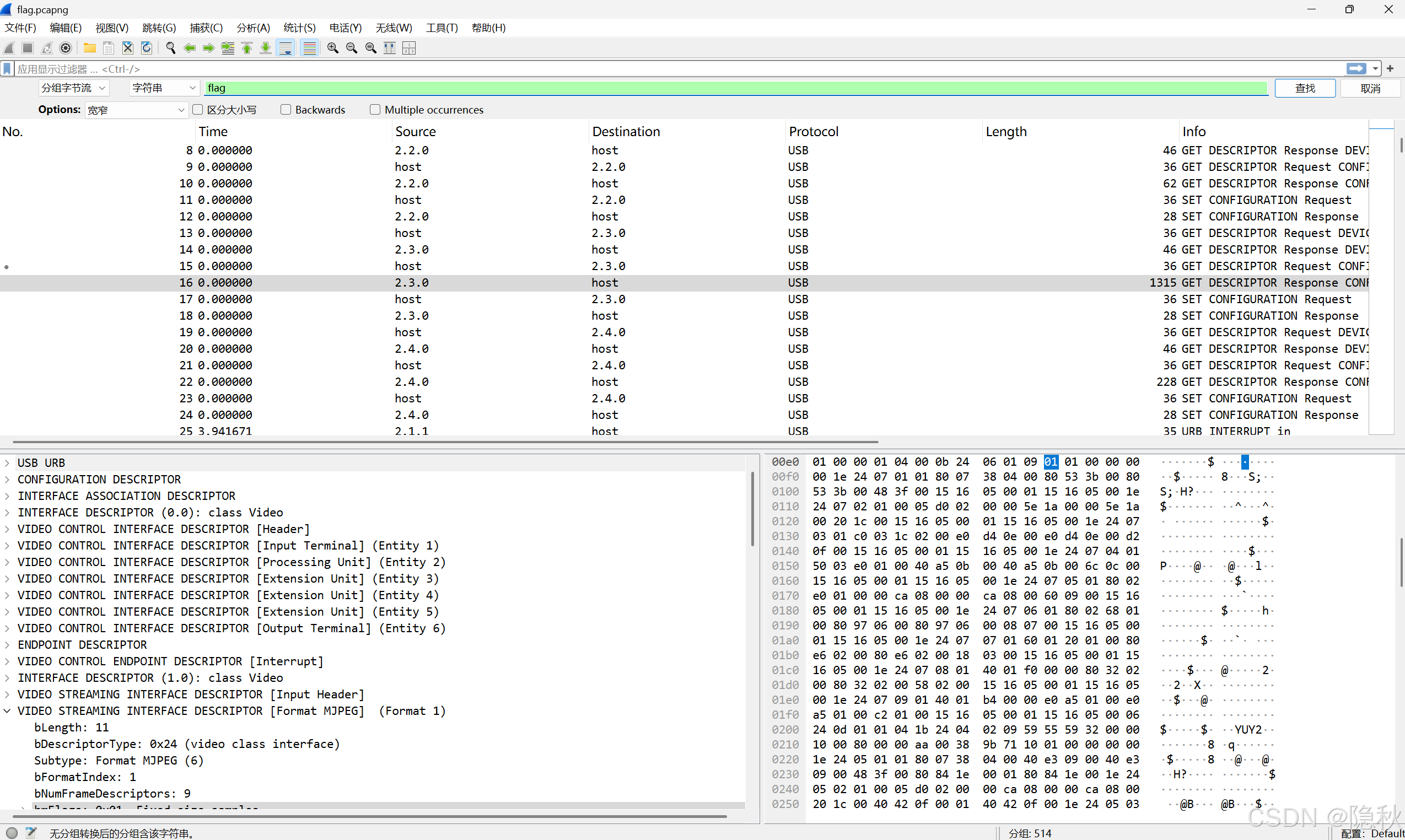Screen dimensions: 1405x840
Task: Enable 区分大小写 case-sensitive search
Action: coord(197,109)
